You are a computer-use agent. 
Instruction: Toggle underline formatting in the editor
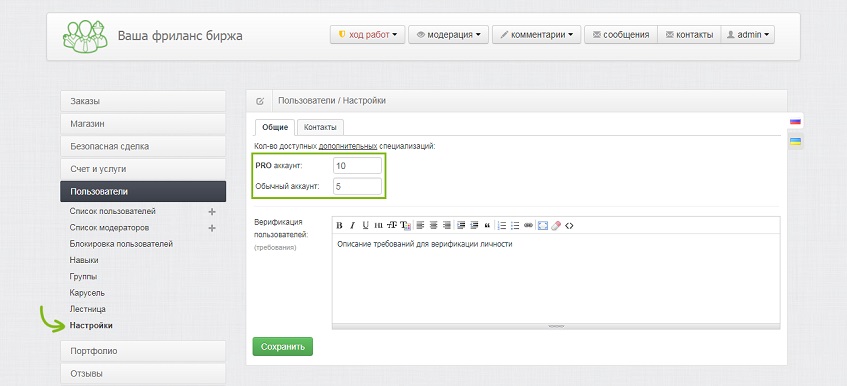(365, 225)
